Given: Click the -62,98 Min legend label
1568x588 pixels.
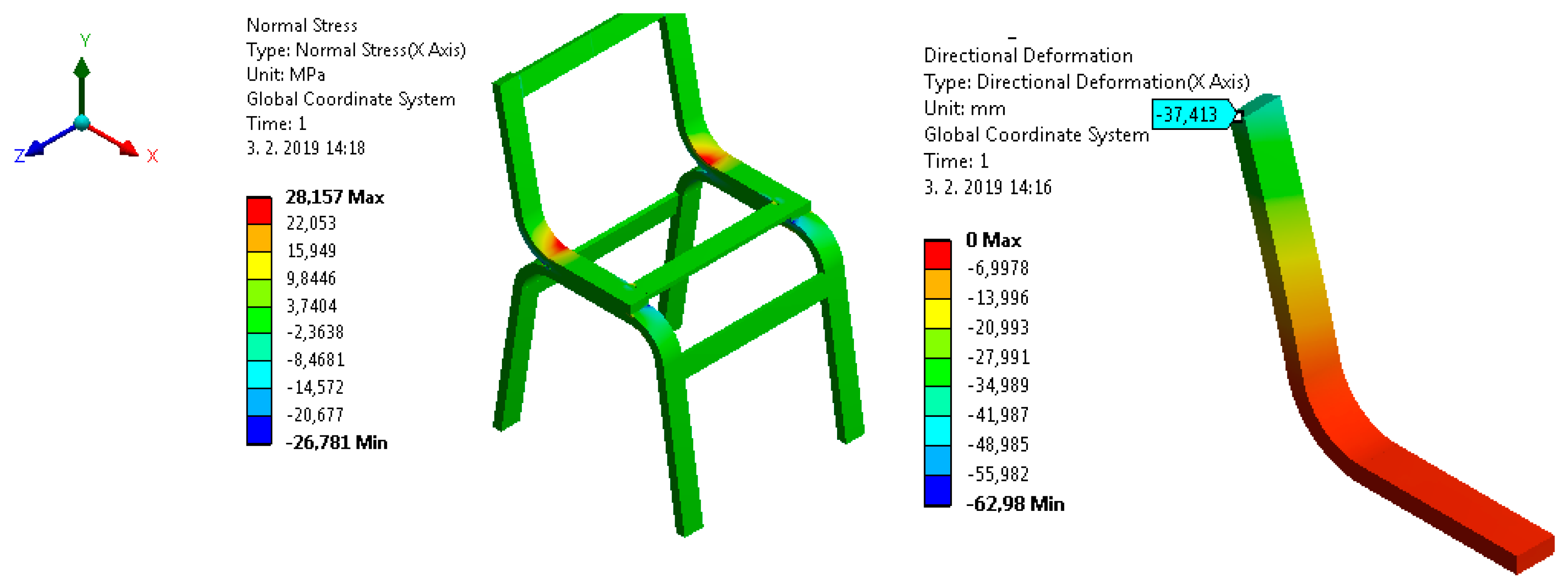Looking at the screenshot, I should pos(1015,503).
